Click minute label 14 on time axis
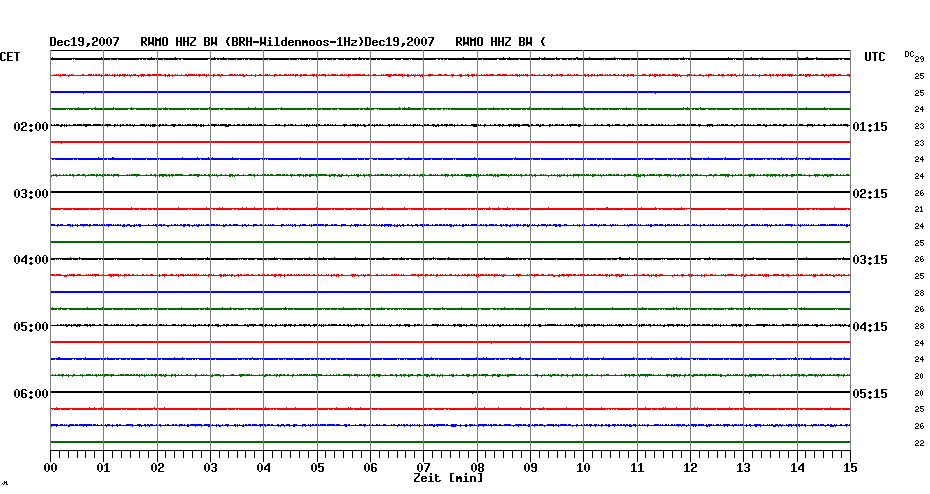 (x=797, y=468)
